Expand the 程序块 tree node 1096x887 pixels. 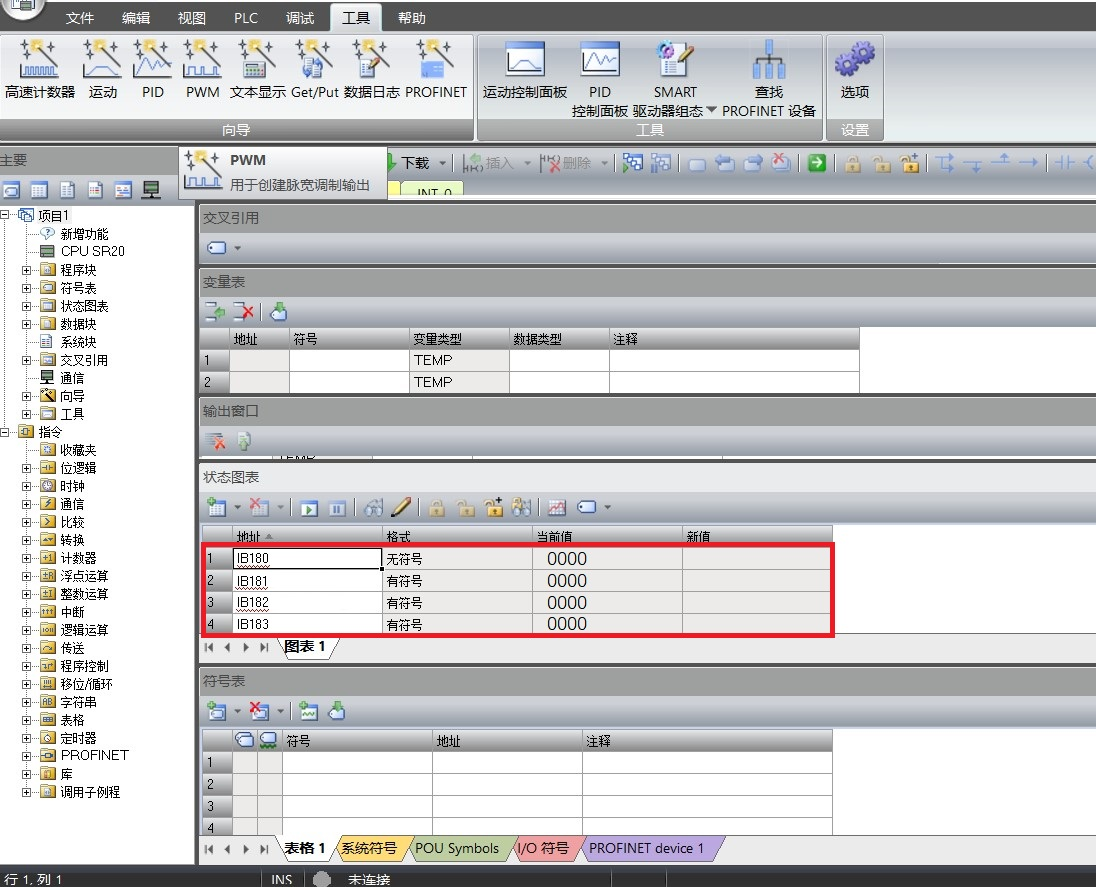26,270
